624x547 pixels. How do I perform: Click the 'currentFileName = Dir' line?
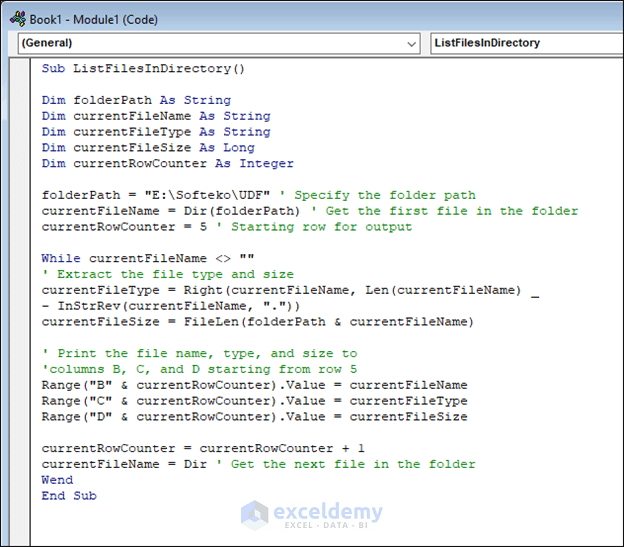[258, 464]
